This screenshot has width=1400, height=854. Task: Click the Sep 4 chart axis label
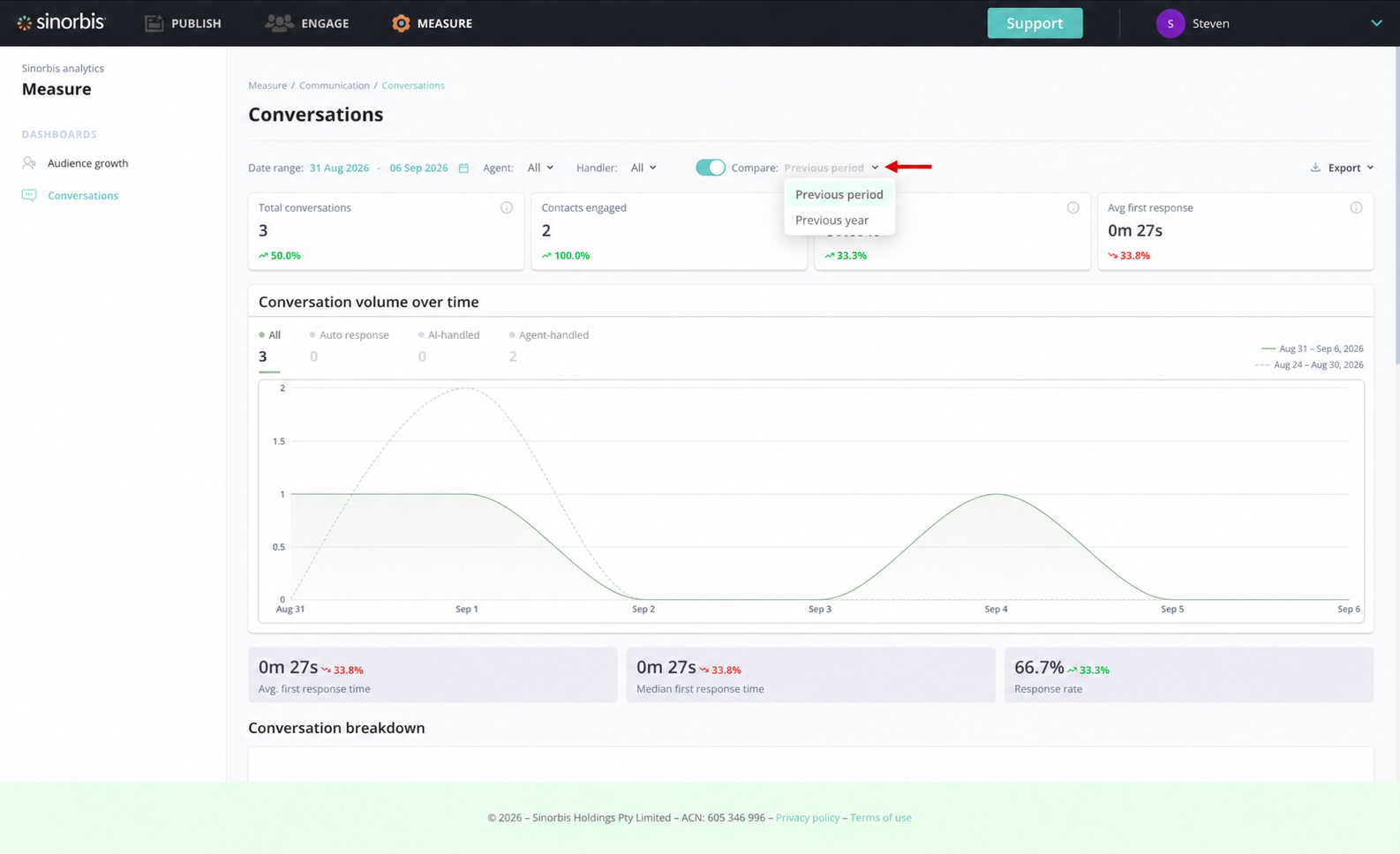click(x=996, y=610)
